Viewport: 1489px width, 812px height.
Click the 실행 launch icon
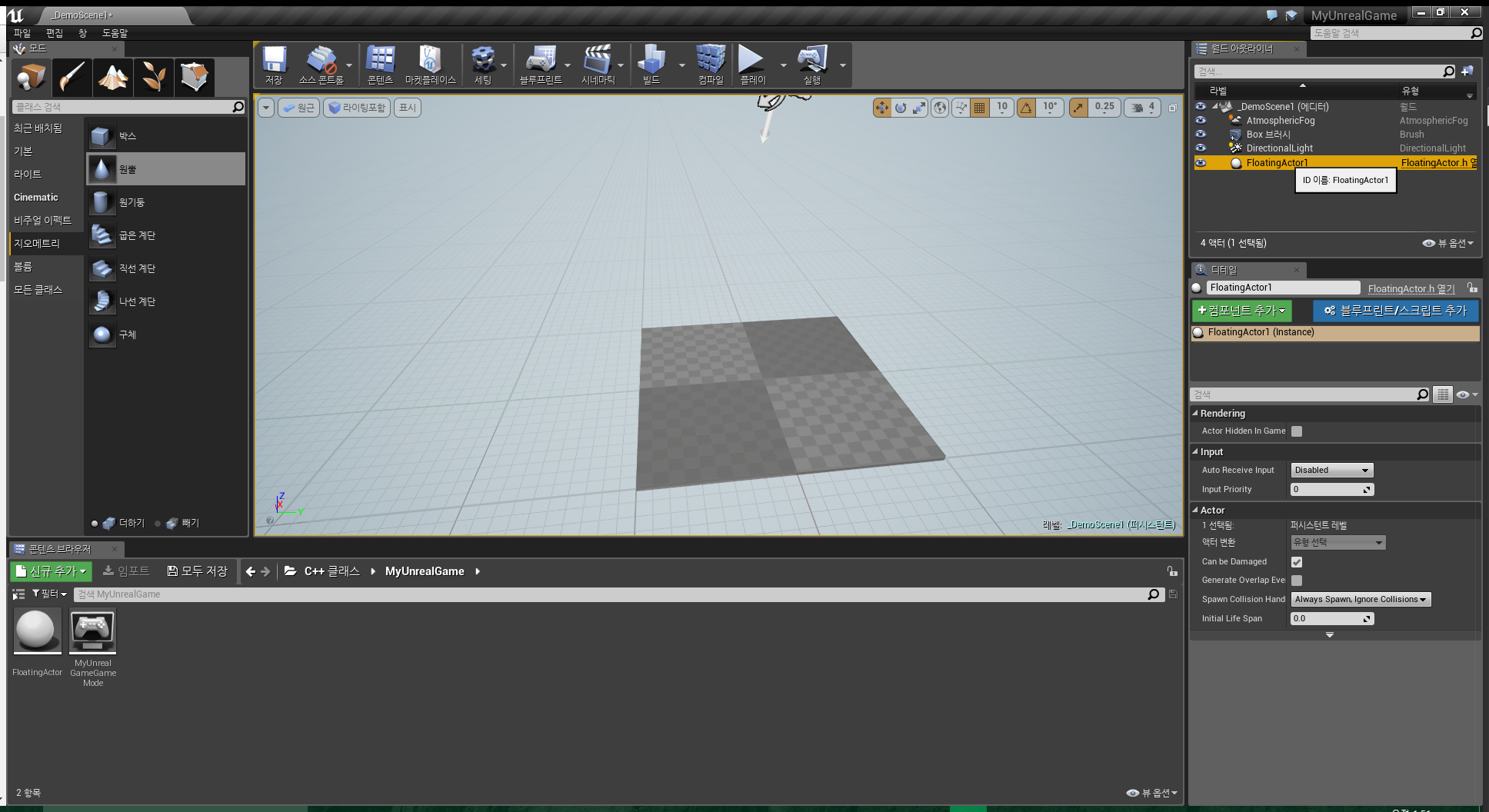pyautogui.click(x=812, y=65)
